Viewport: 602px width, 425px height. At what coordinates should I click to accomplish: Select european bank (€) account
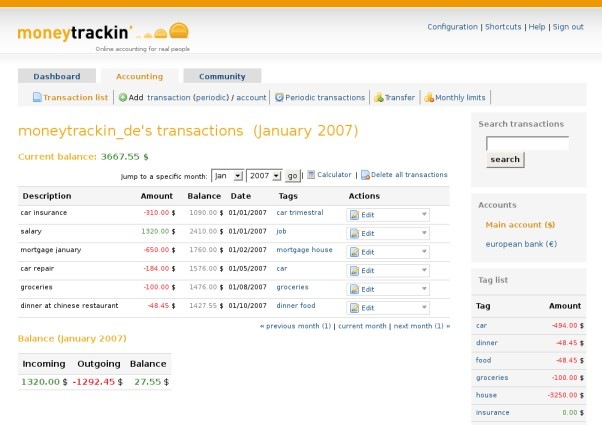coord(521,244)
